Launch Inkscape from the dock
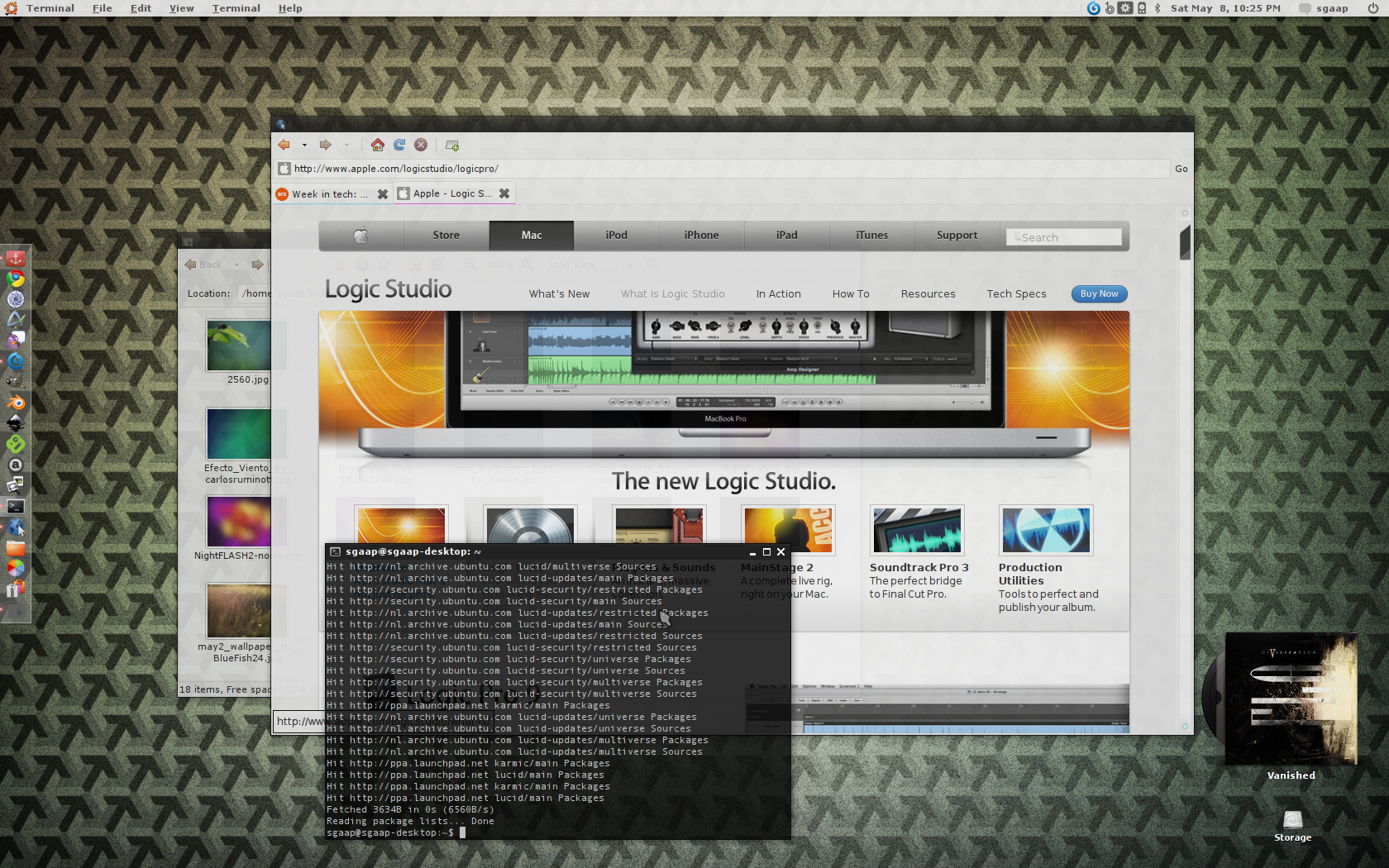The image size is (1389, 868). point(16,423)
